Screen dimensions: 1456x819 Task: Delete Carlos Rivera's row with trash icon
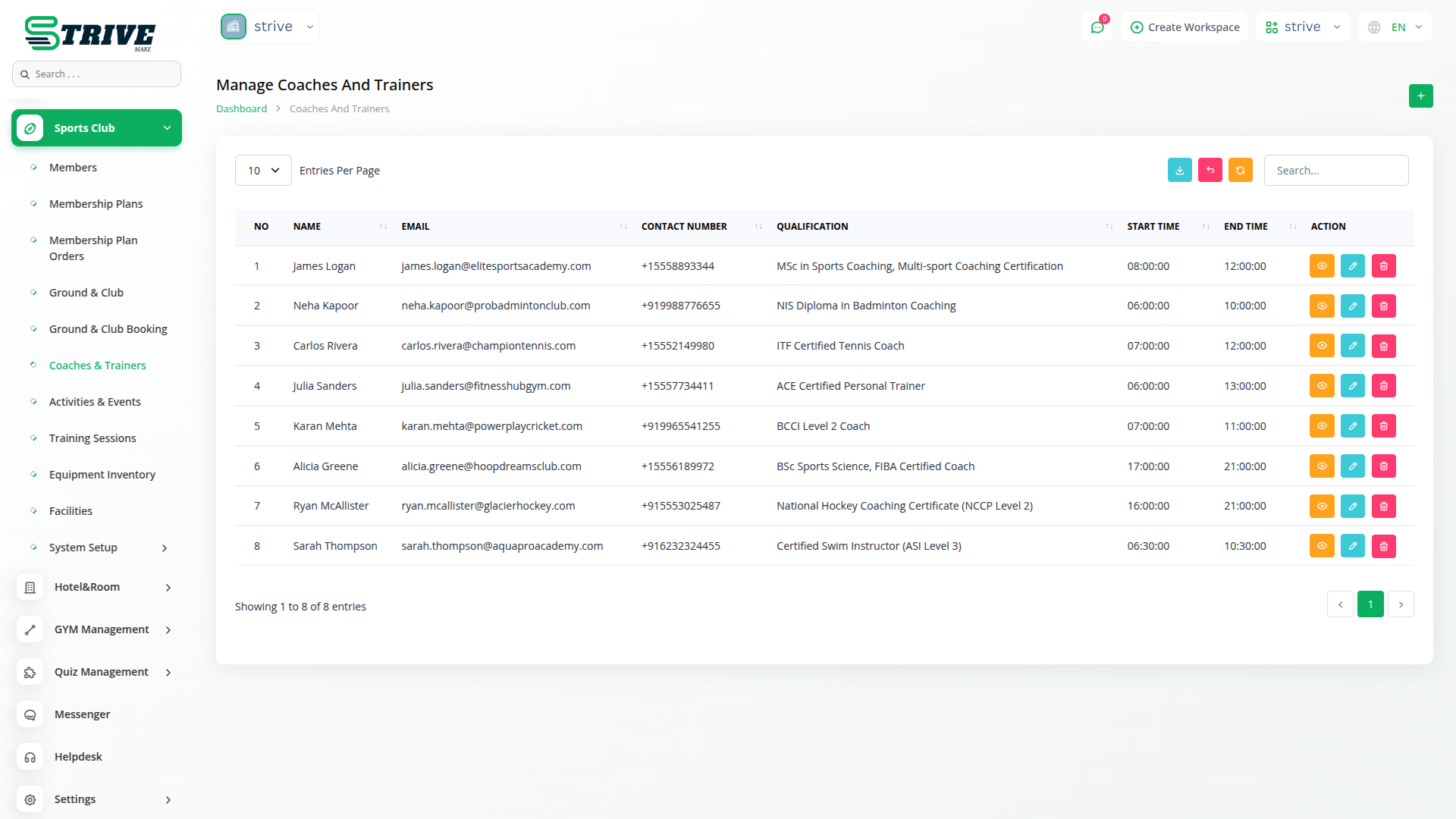click(1383, 346)
